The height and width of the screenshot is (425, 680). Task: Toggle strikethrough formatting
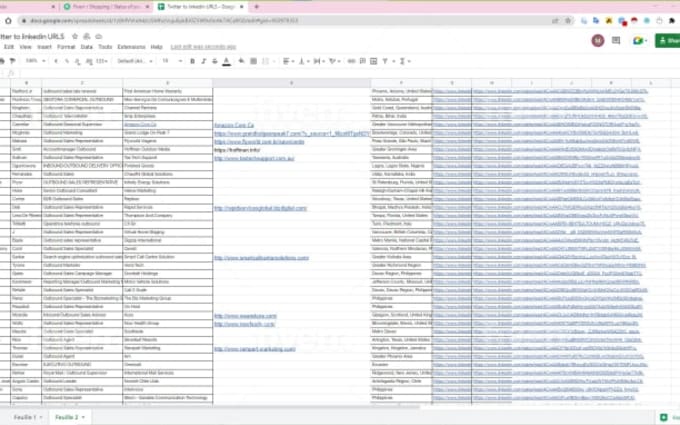point(215,61)
